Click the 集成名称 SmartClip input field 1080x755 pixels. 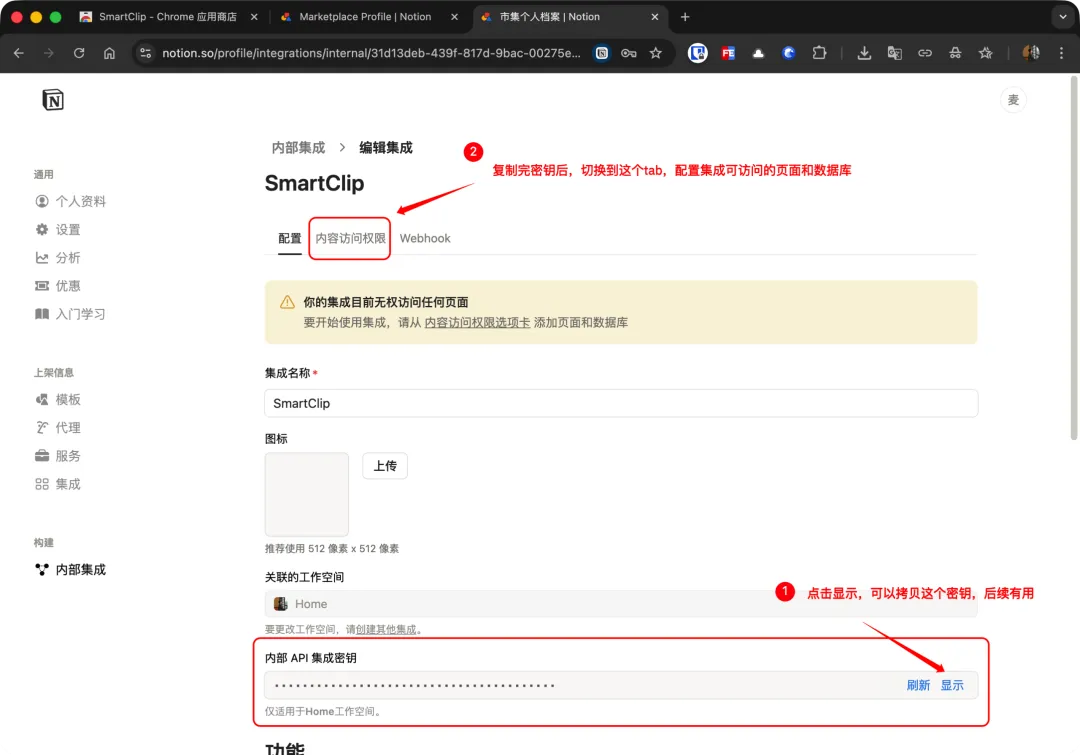coord(621,403)
